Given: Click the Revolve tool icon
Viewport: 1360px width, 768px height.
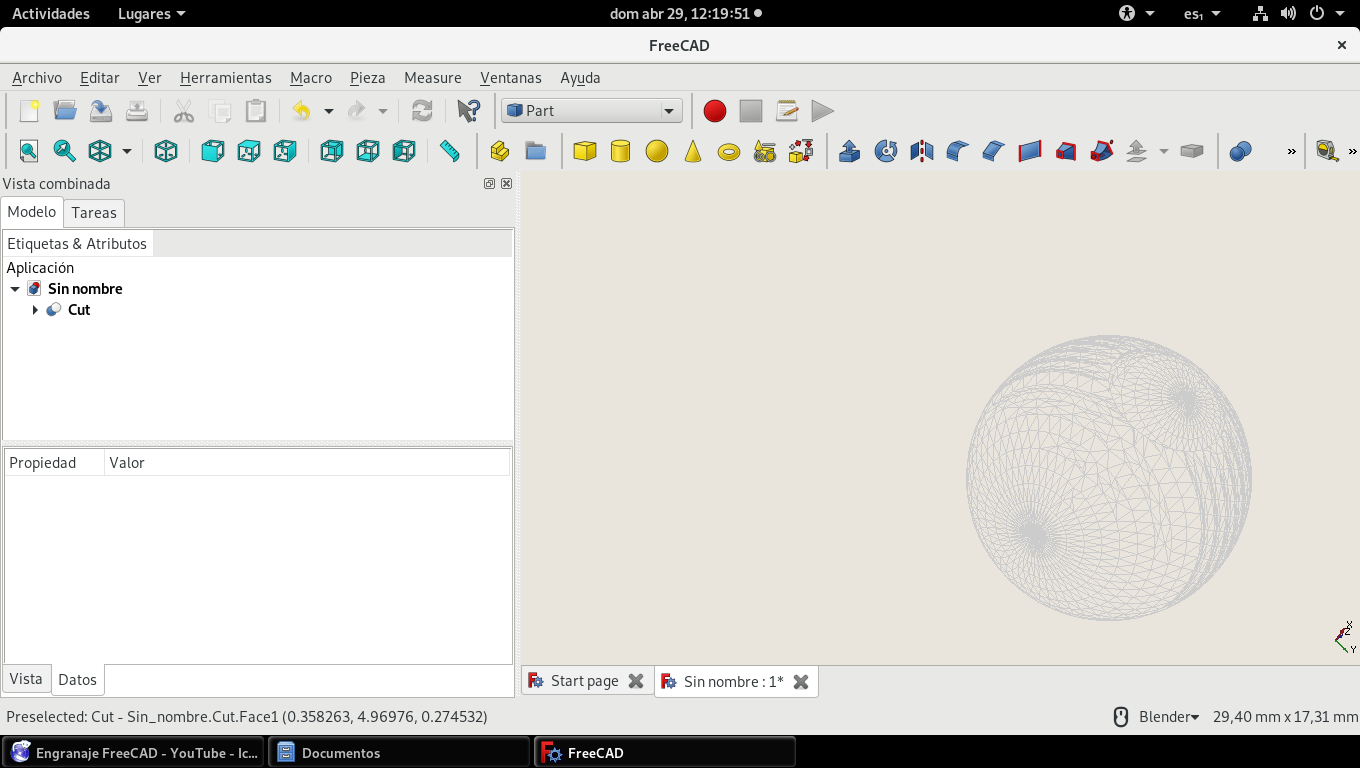Looking at the screenshot, I should point(885,151).
